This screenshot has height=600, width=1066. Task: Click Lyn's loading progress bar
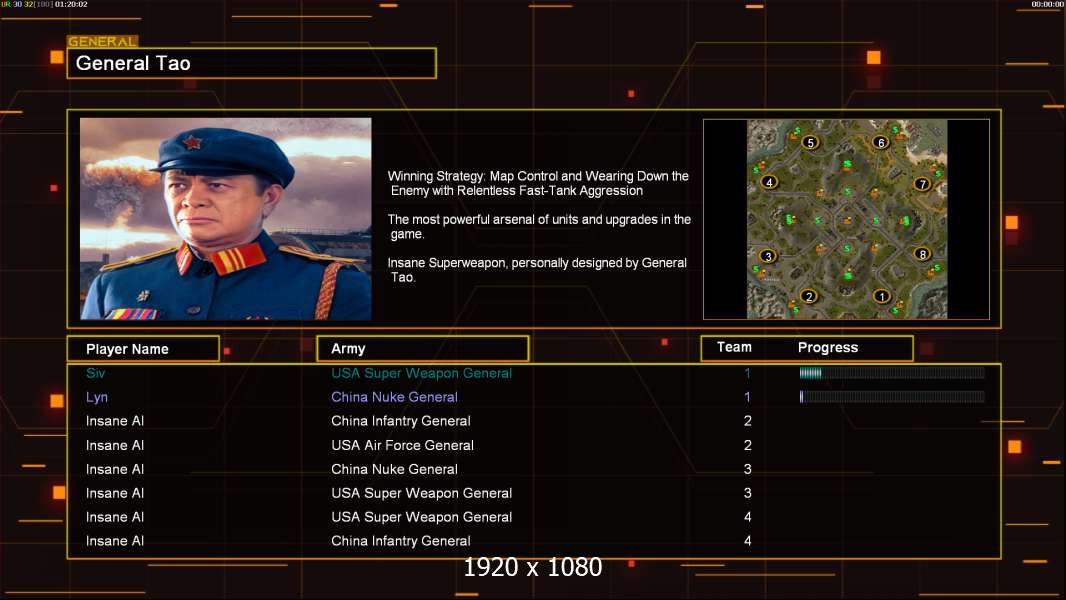coord(892,397)
